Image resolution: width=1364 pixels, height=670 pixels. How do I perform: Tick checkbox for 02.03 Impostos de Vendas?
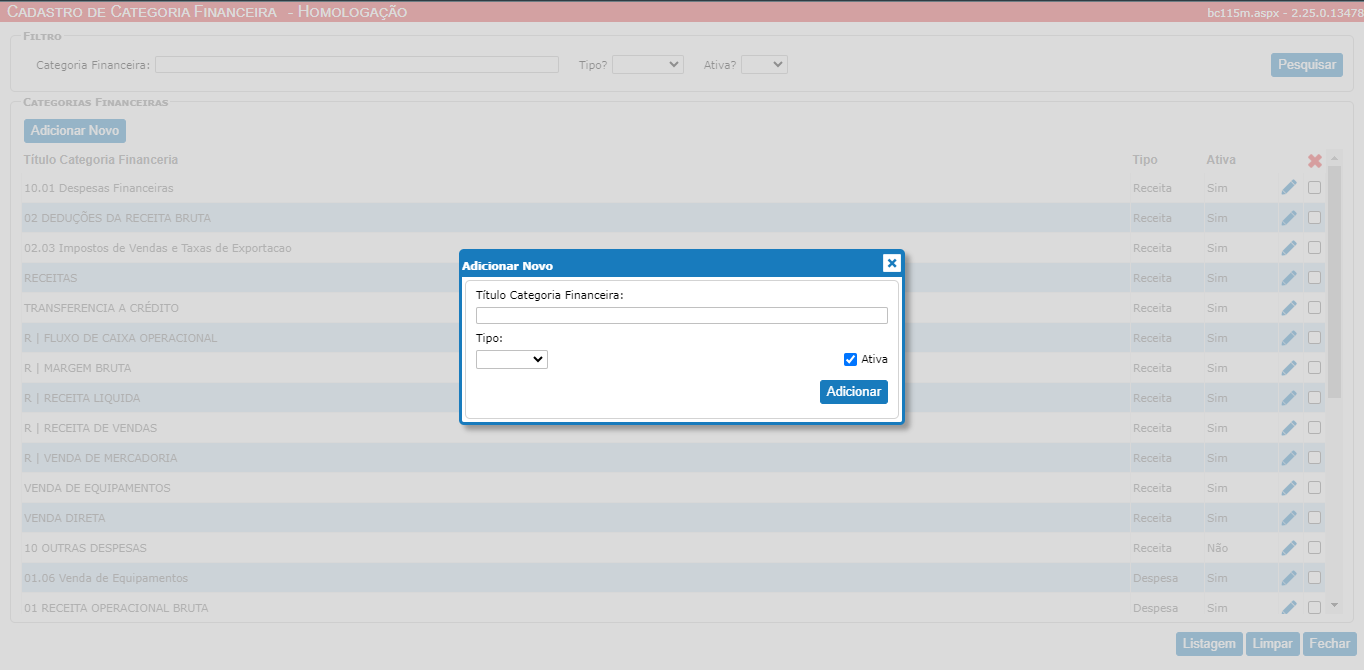1315,247
